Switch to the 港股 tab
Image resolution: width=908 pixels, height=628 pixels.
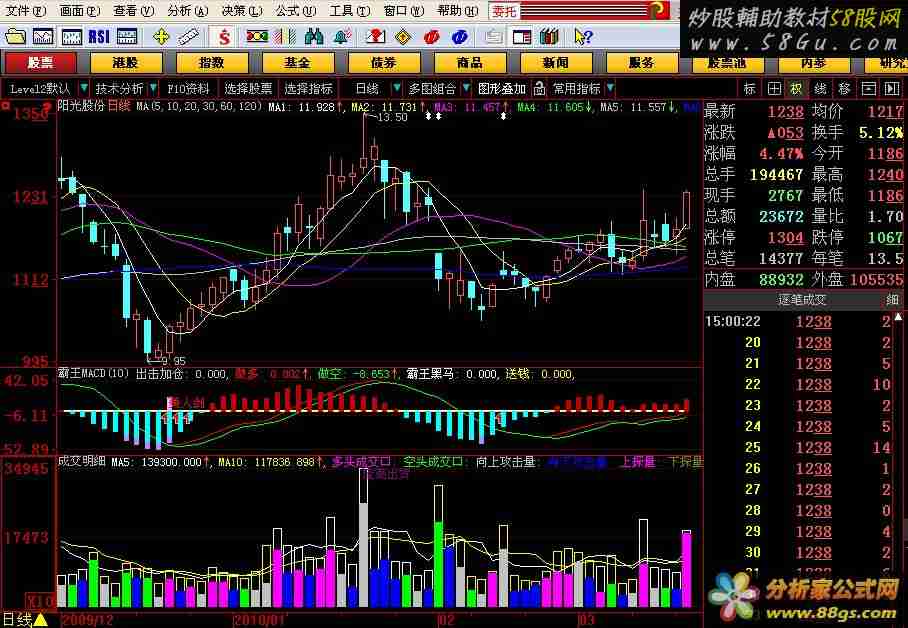pos(126,63)
